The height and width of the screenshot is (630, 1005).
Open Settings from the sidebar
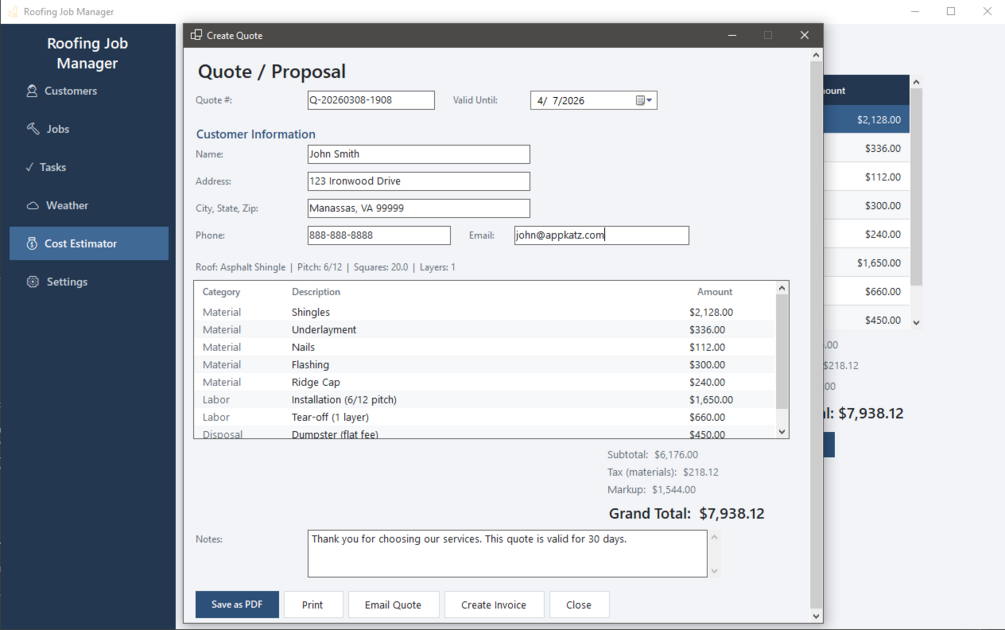pos(67,282)
